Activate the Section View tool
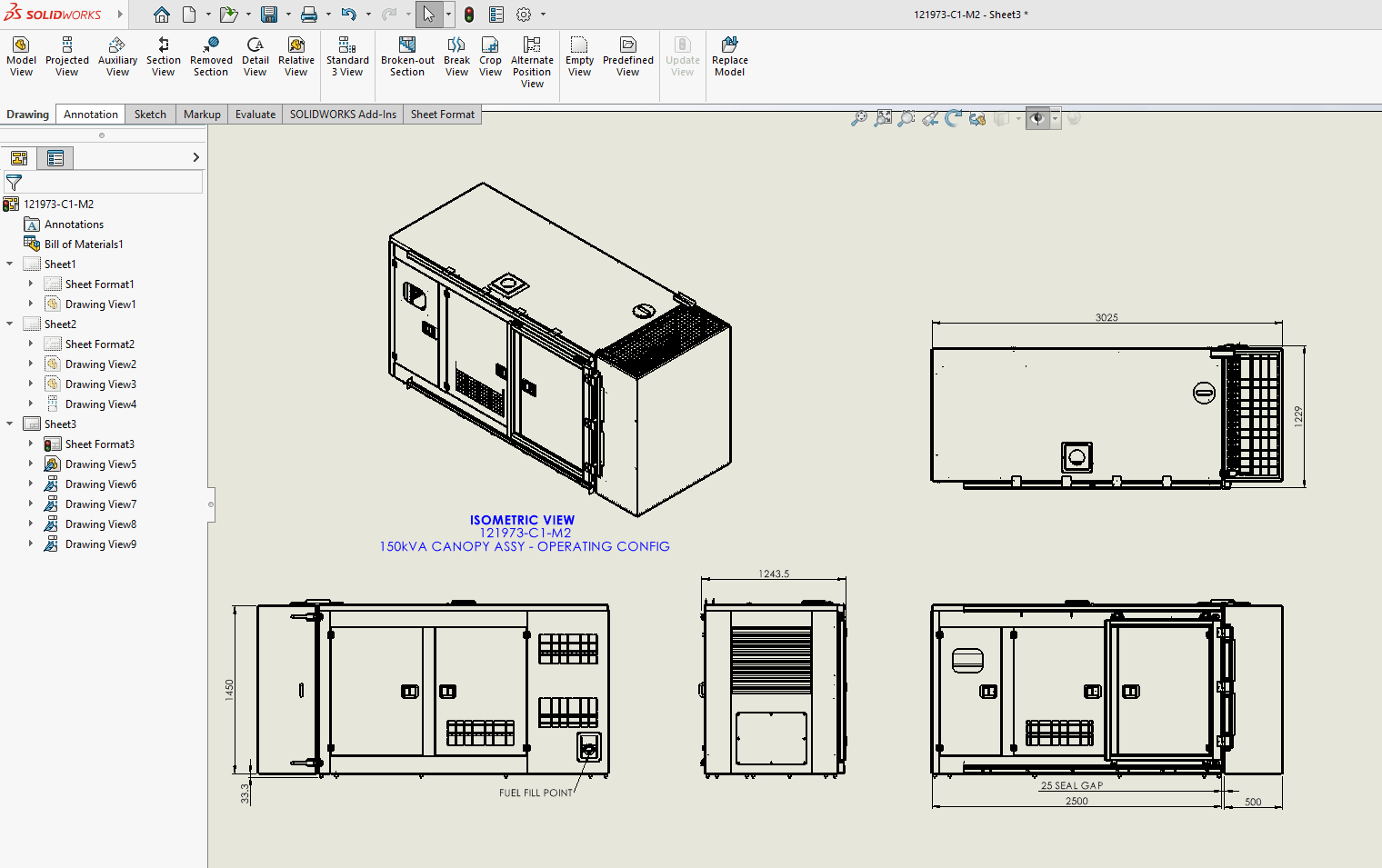 coord(163,56)
